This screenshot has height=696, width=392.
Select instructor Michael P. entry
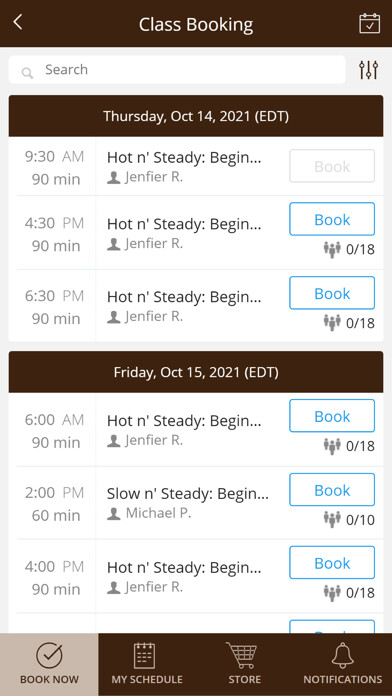pos(149,513)
